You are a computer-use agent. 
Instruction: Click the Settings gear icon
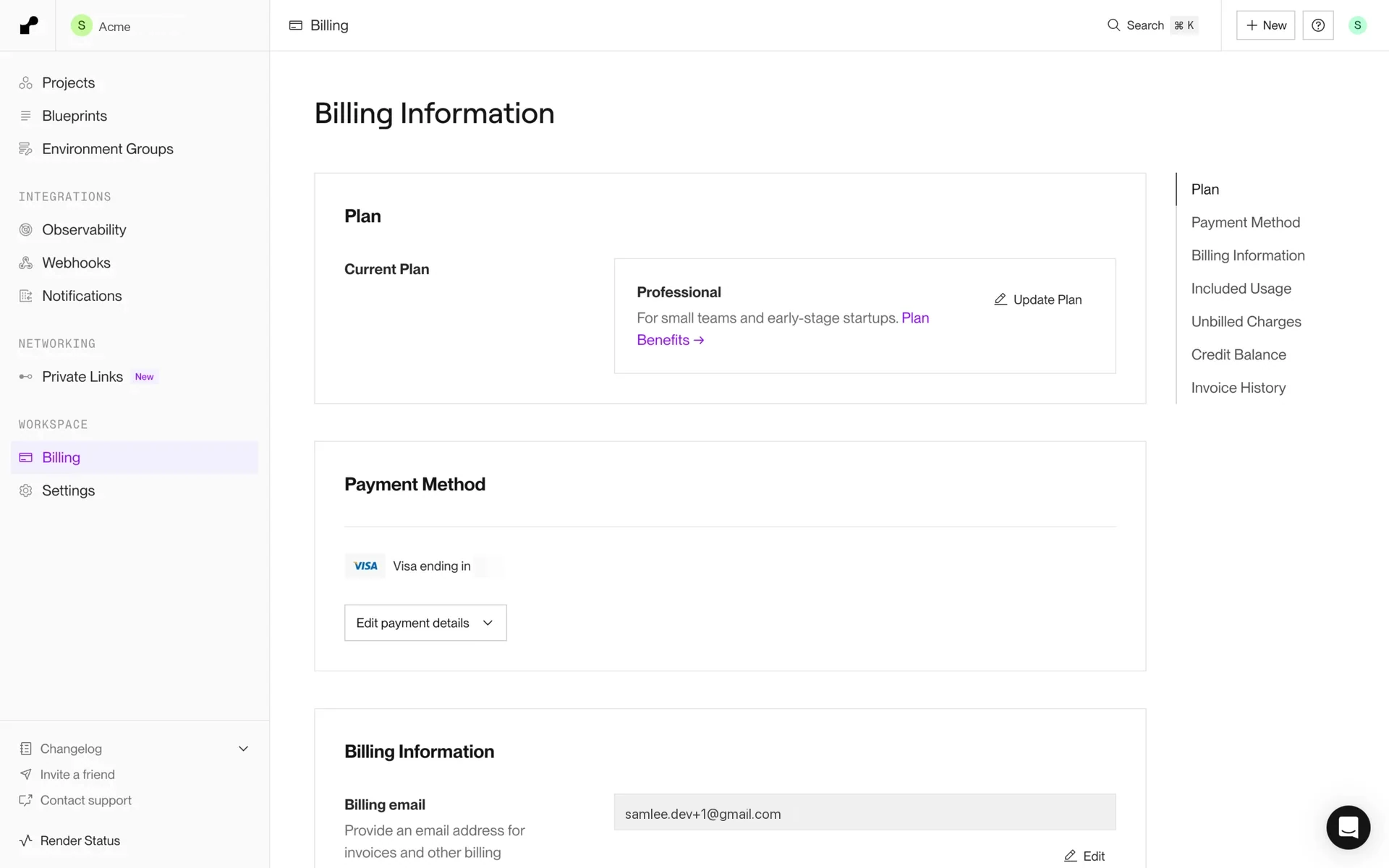point(26,490)
